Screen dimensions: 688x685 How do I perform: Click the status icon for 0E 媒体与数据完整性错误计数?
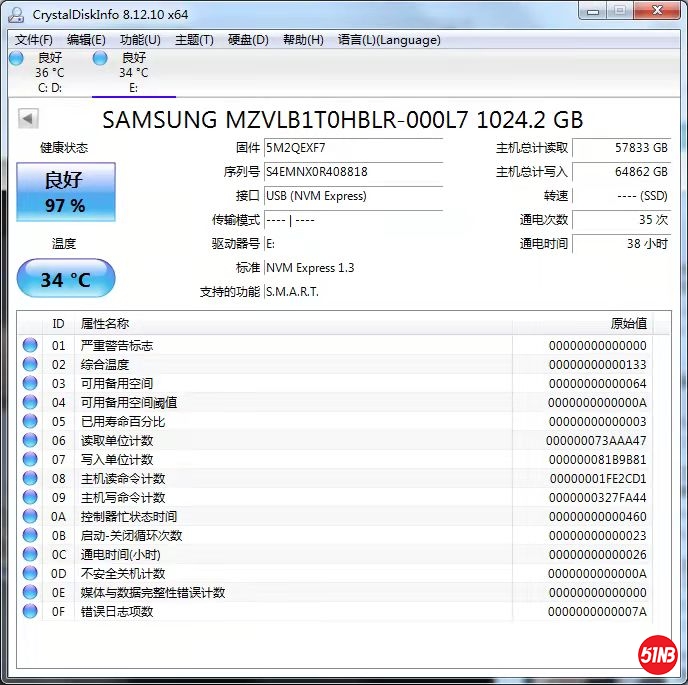click(30, 592)
